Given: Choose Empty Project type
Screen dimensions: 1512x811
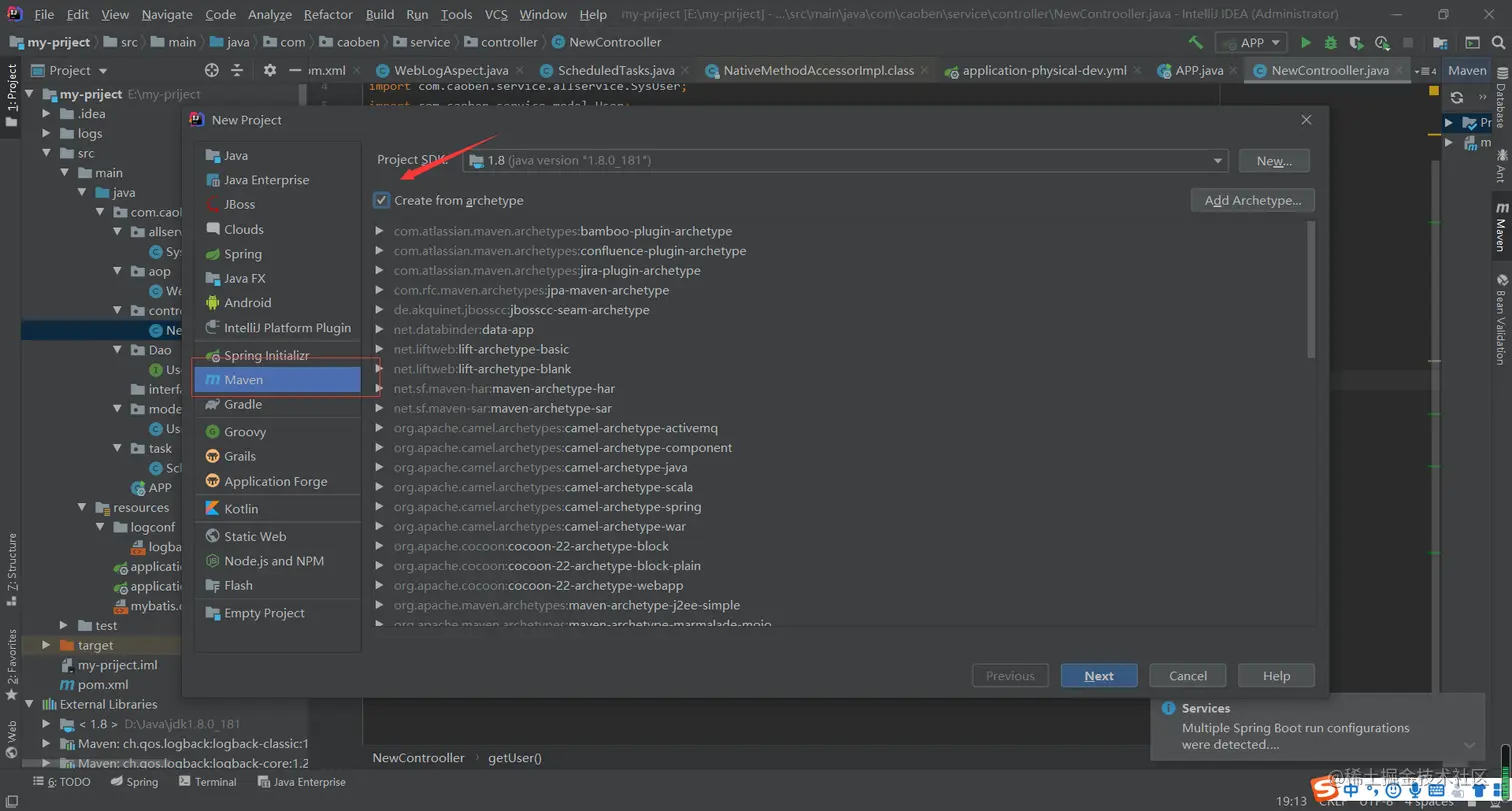Looking at the screenshot, I should (278, 613).
